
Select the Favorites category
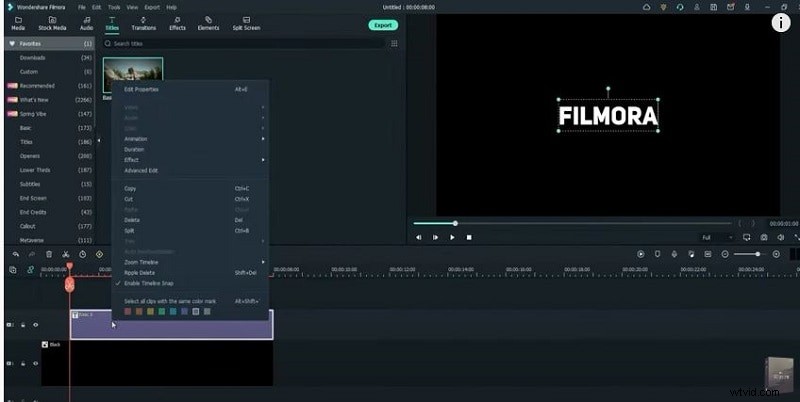point(49,44)
